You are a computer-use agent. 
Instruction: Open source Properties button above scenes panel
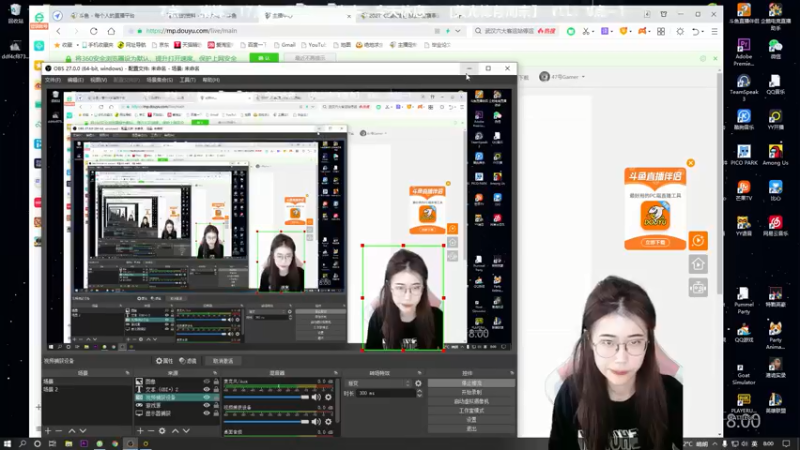pyautogui.click(x=164, y=361)
